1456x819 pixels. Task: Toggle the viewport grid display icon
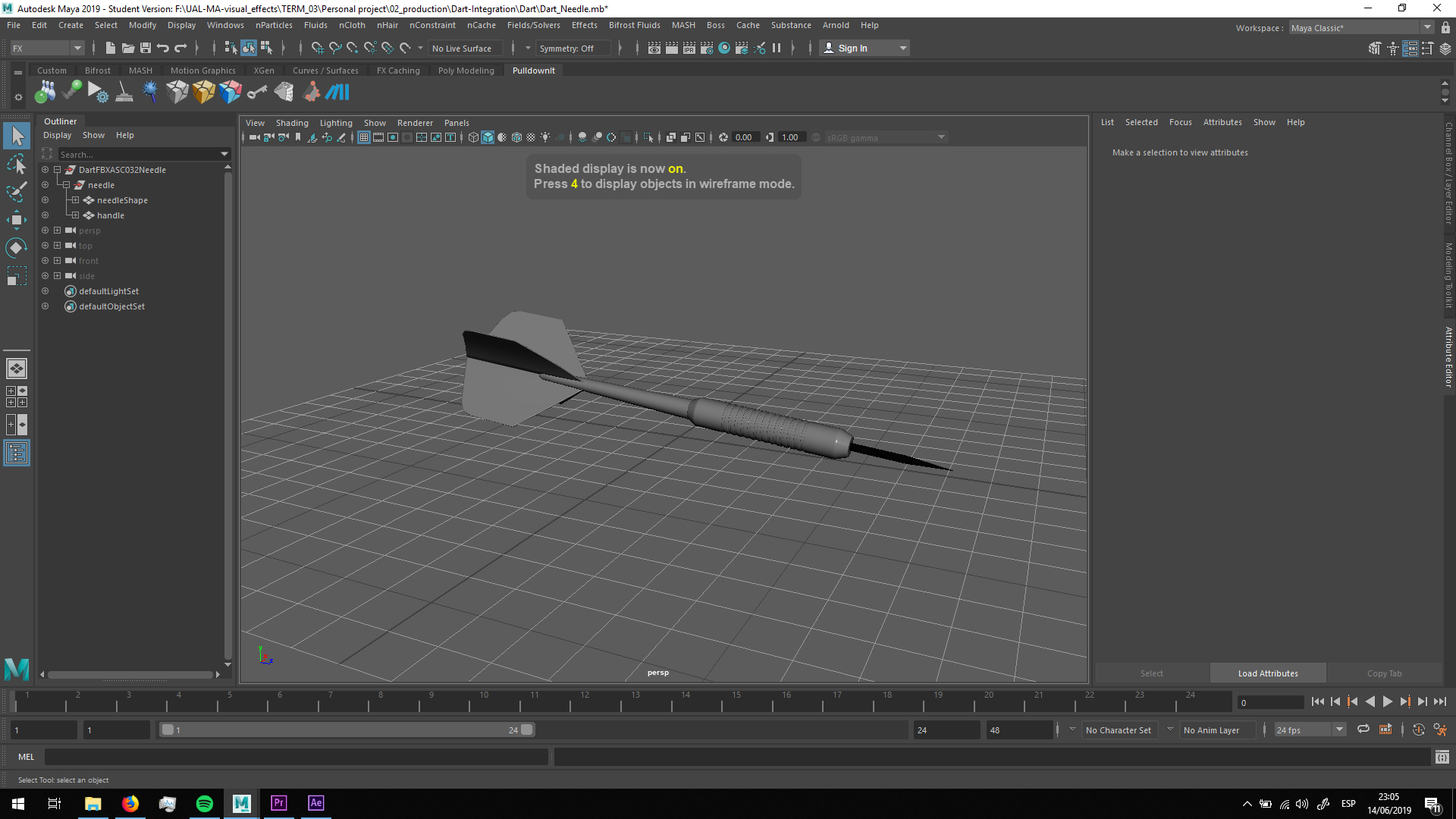(364, 137)
